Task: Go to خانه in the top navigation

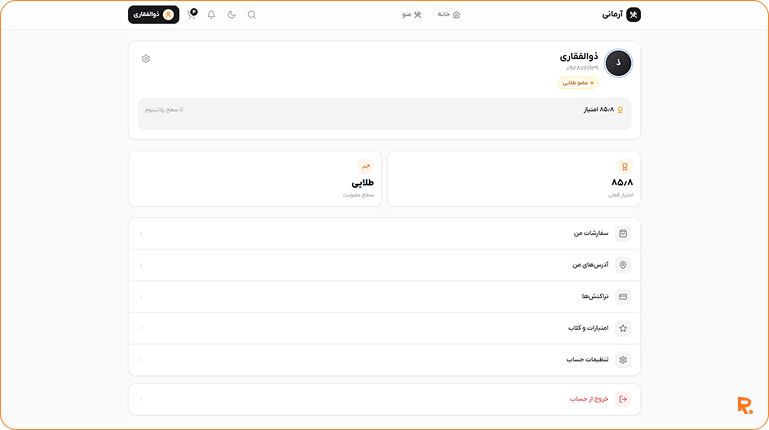Action: 449,15
